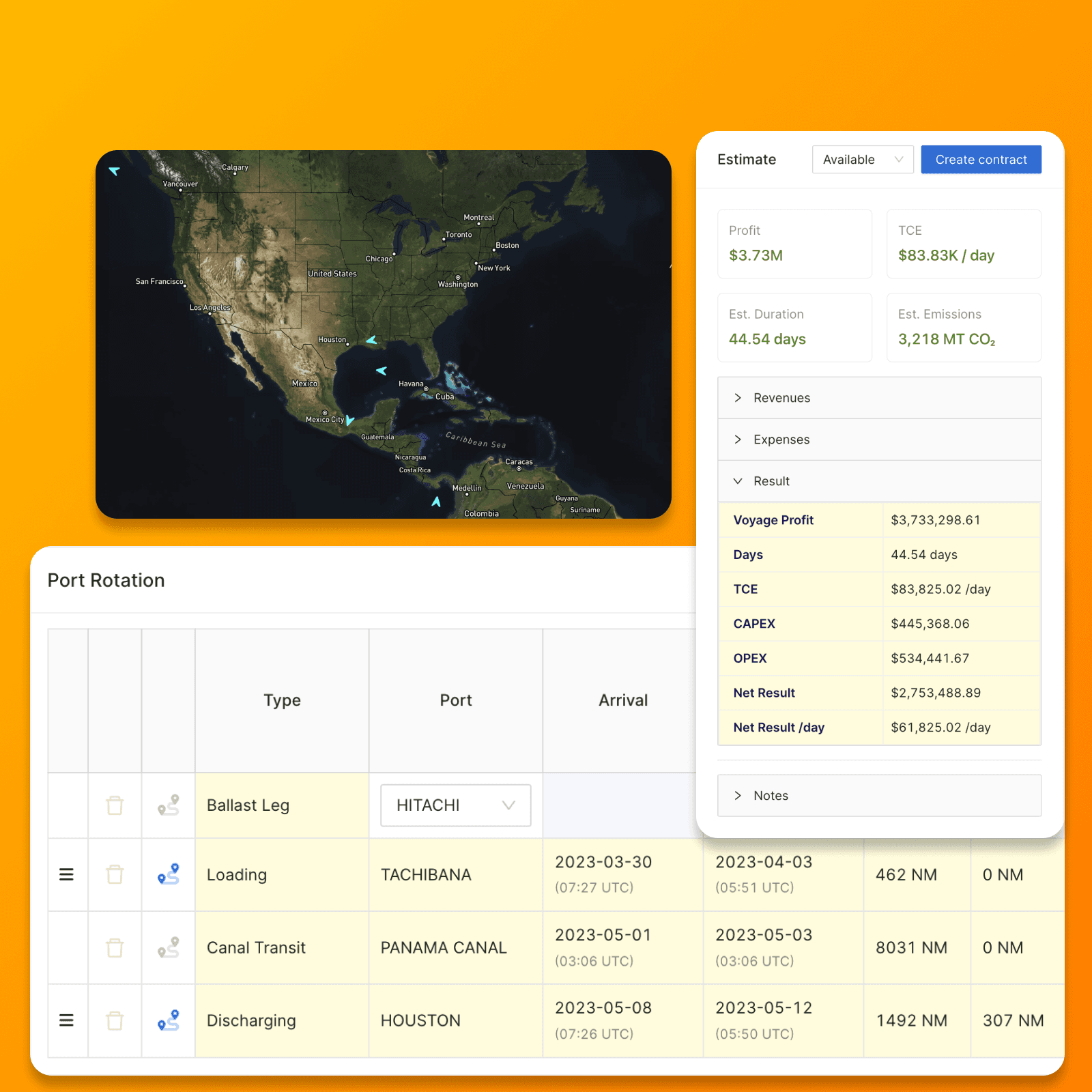Viewport: 1092px width, 1092px height.
Task: Click the Loading row trash icon
Action: [x=115, y=874]
